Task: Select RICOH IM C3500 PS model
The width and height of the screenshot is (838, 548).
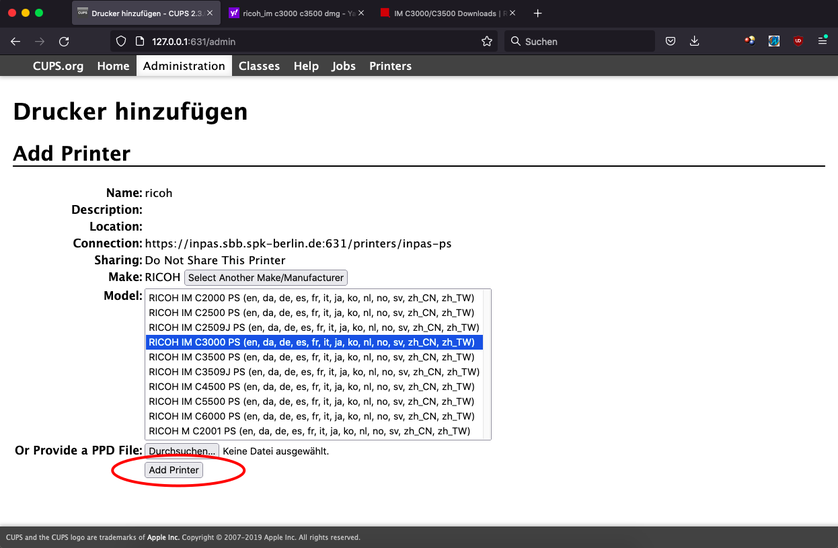Action: [x=312, y=357]
